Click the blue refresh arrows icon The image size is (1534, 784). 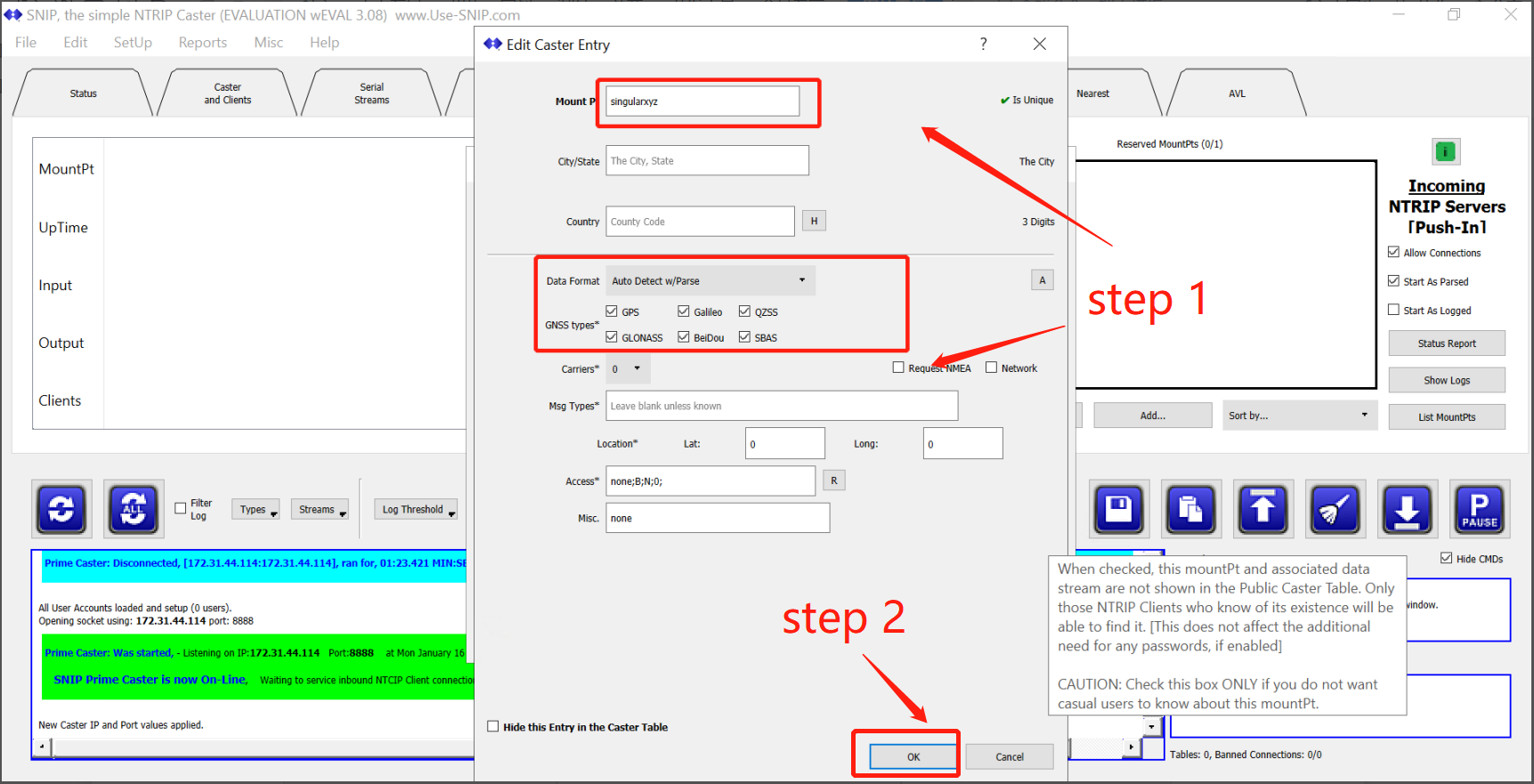click(61, 509)
